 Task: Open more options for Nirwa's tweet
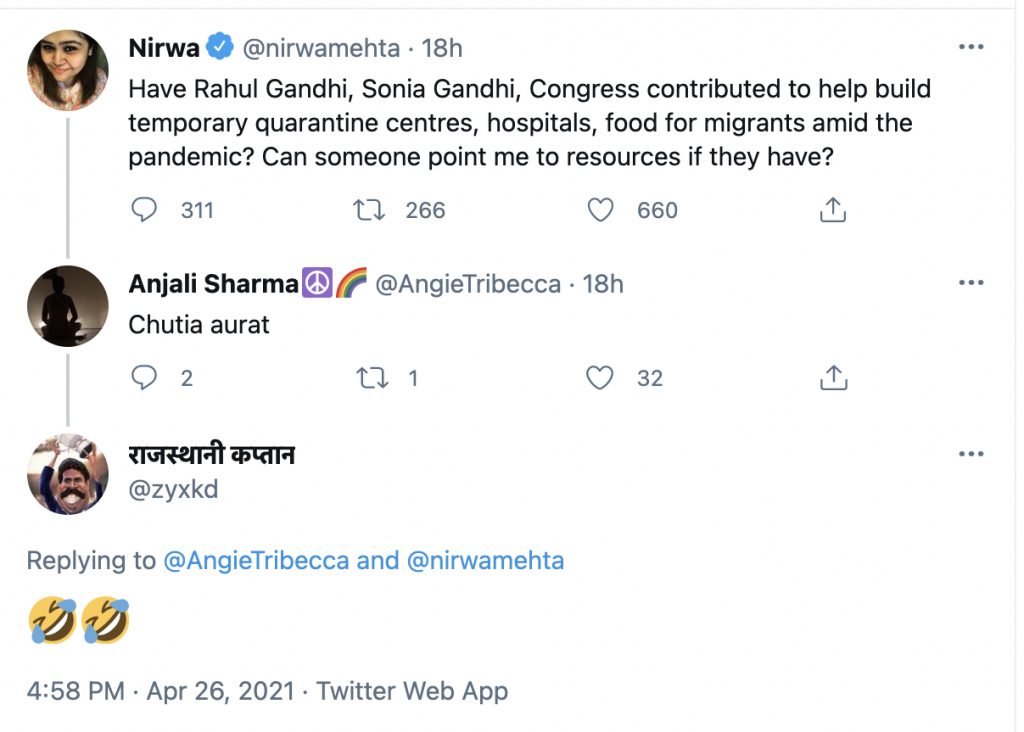point(971,47)
